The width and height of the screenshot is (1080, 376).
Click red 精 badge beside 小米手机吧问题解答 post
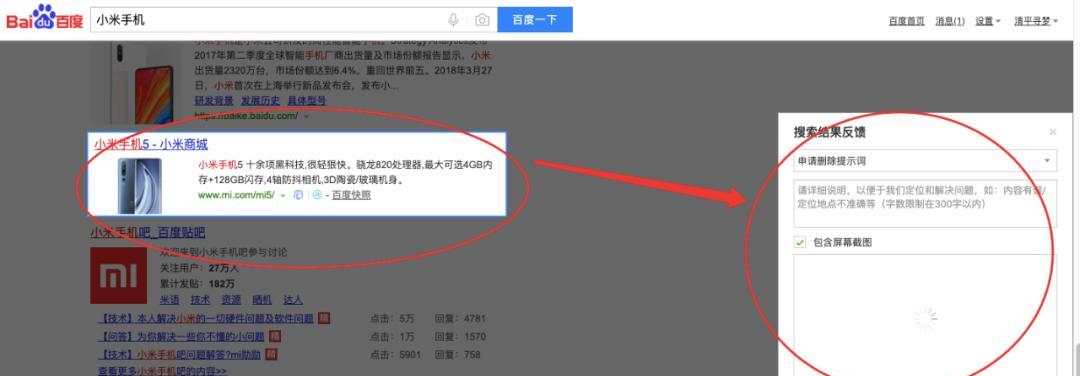[x=271, y=354]
